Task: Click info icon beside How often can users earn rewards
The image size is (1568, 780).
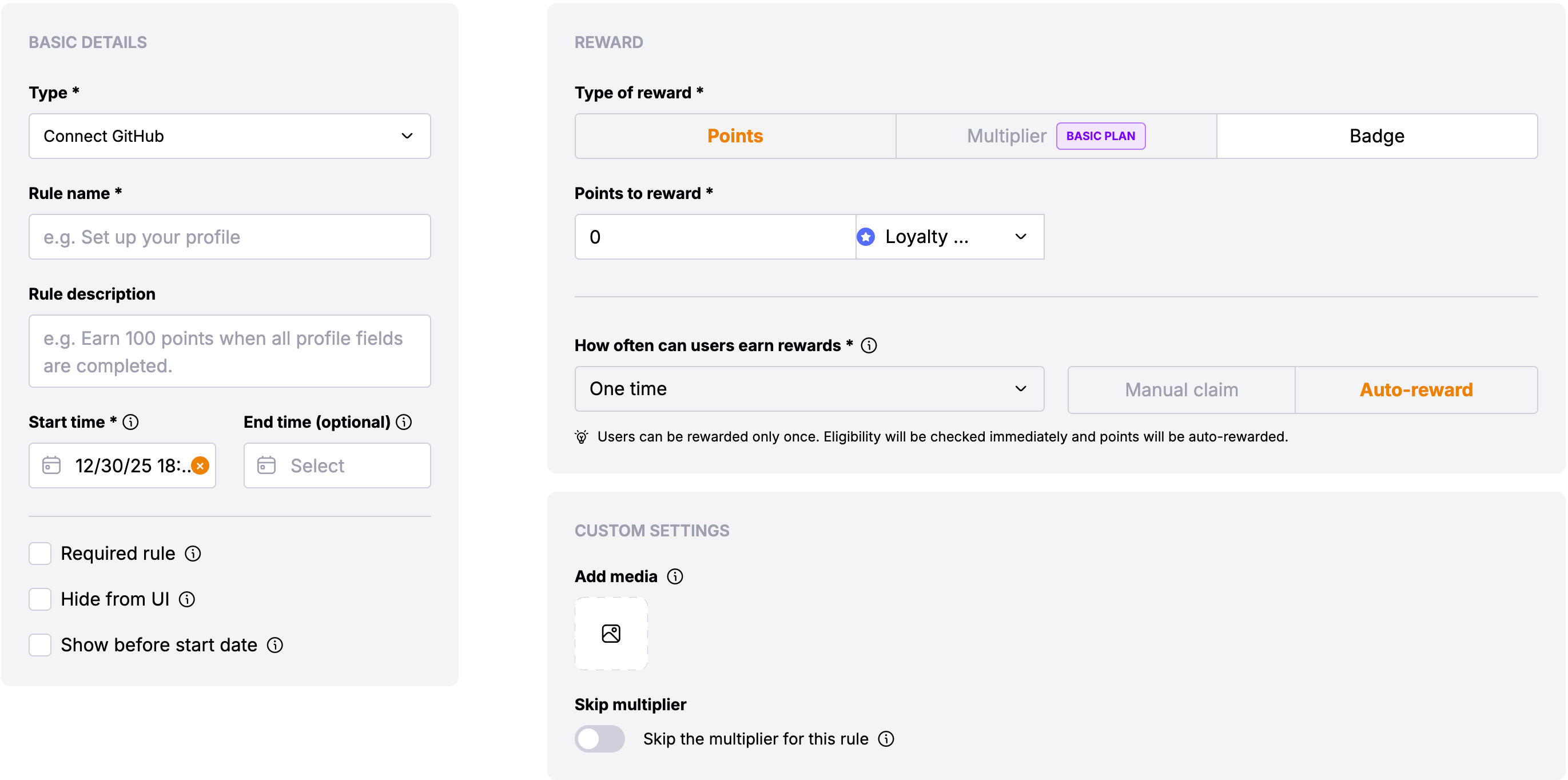Action: [869, 345]
